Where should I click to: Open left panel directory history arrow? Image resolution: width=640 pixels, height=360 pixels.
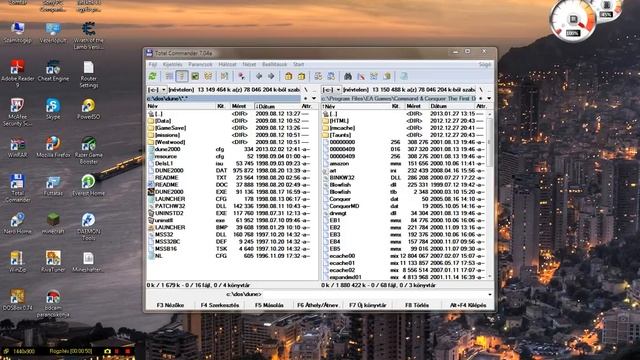(x=314, y=98)
